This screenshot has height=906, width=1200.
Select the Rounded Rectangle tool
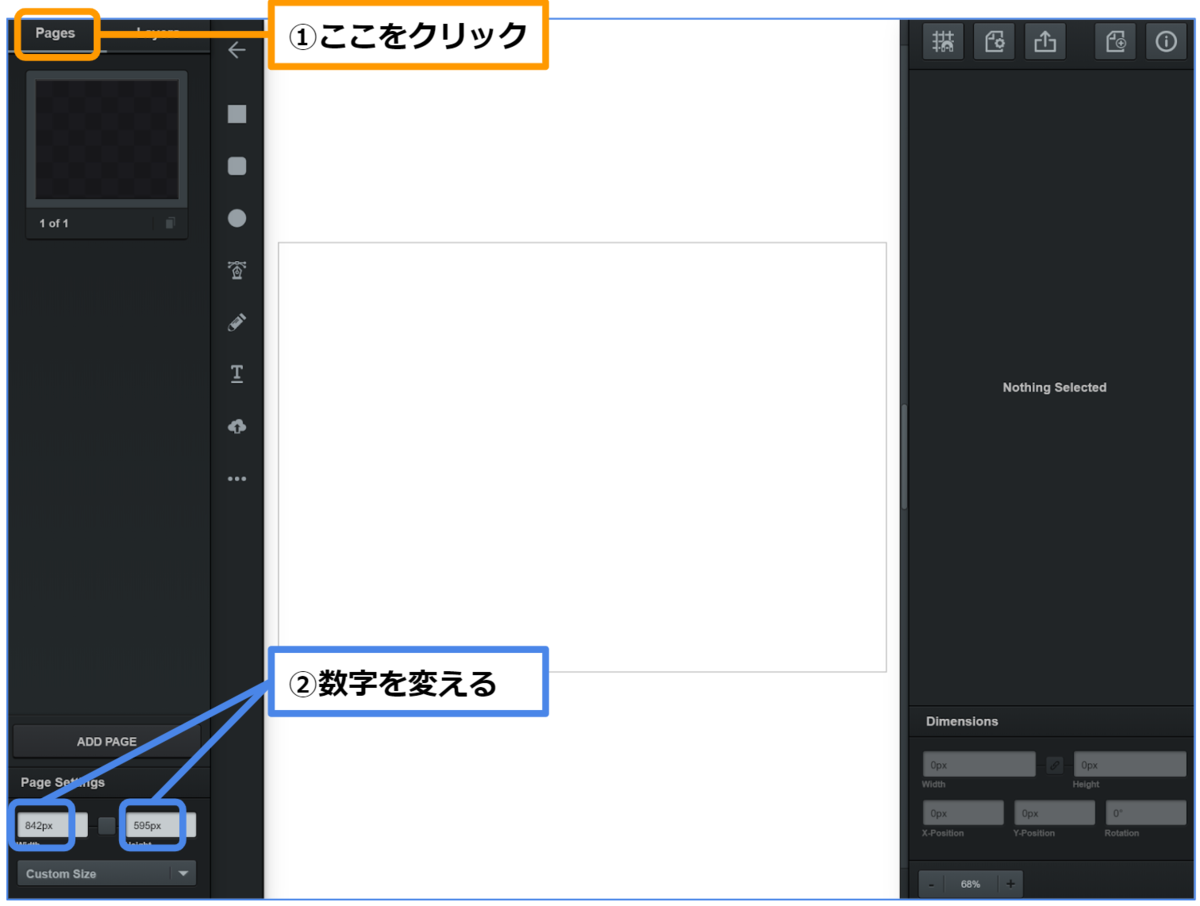point(237,165)
